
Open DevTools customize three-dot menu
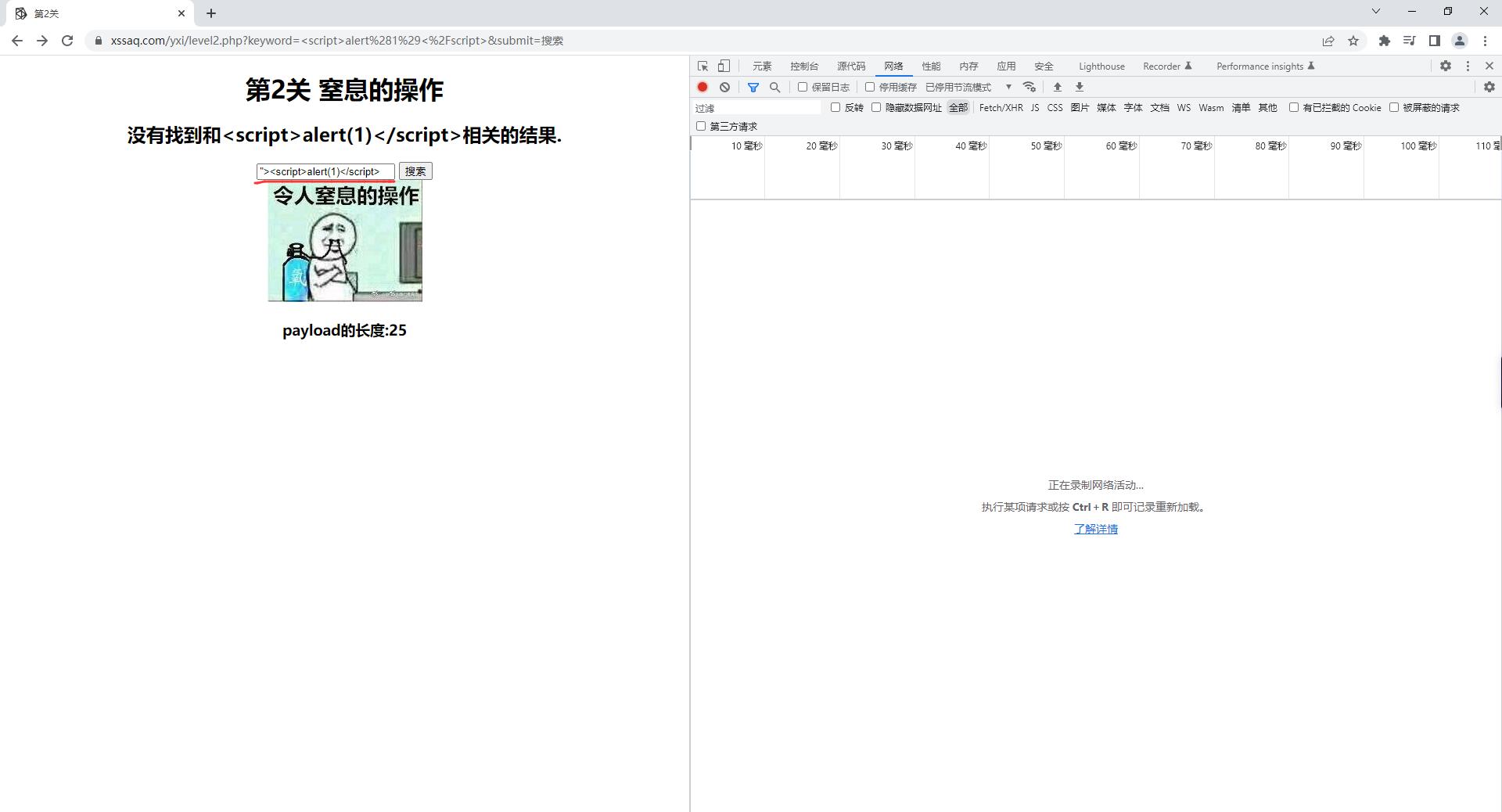(1468, 66)
